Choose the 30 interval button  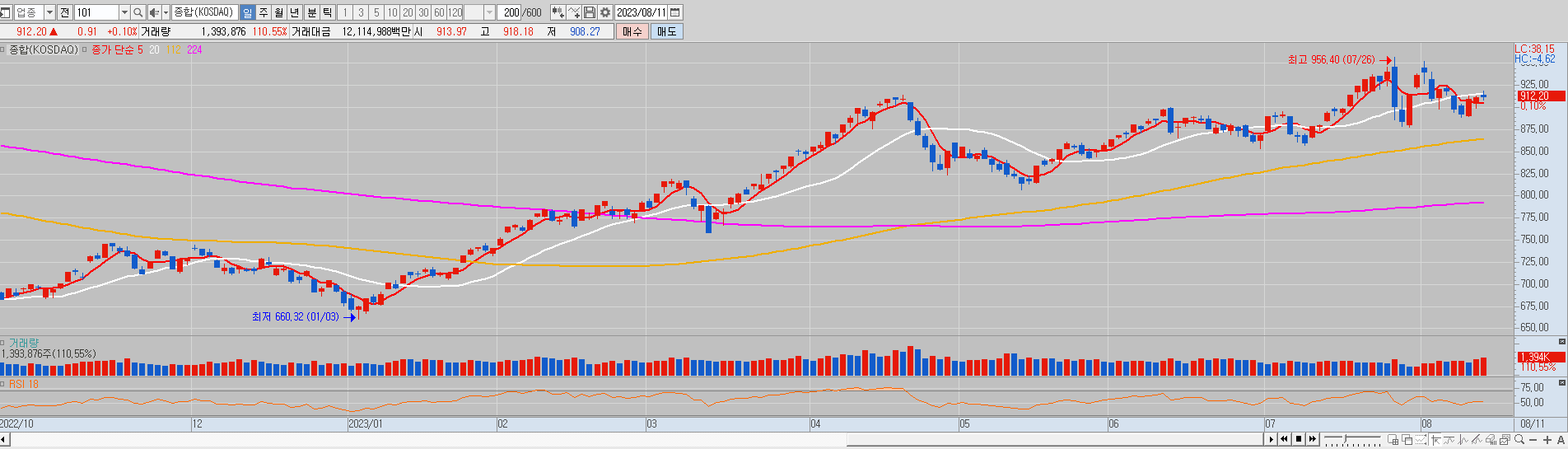click(423, 12)
